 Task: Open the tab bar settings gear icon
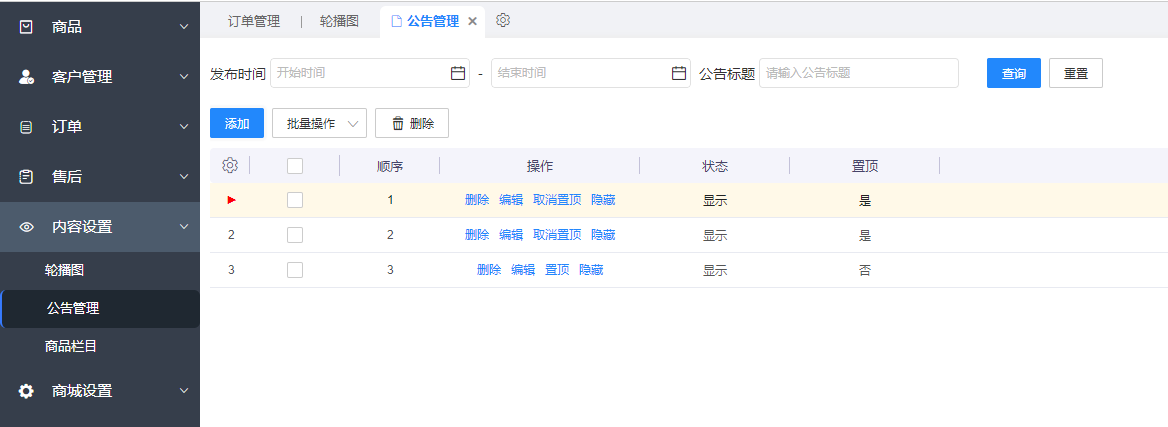pos(503,20)
